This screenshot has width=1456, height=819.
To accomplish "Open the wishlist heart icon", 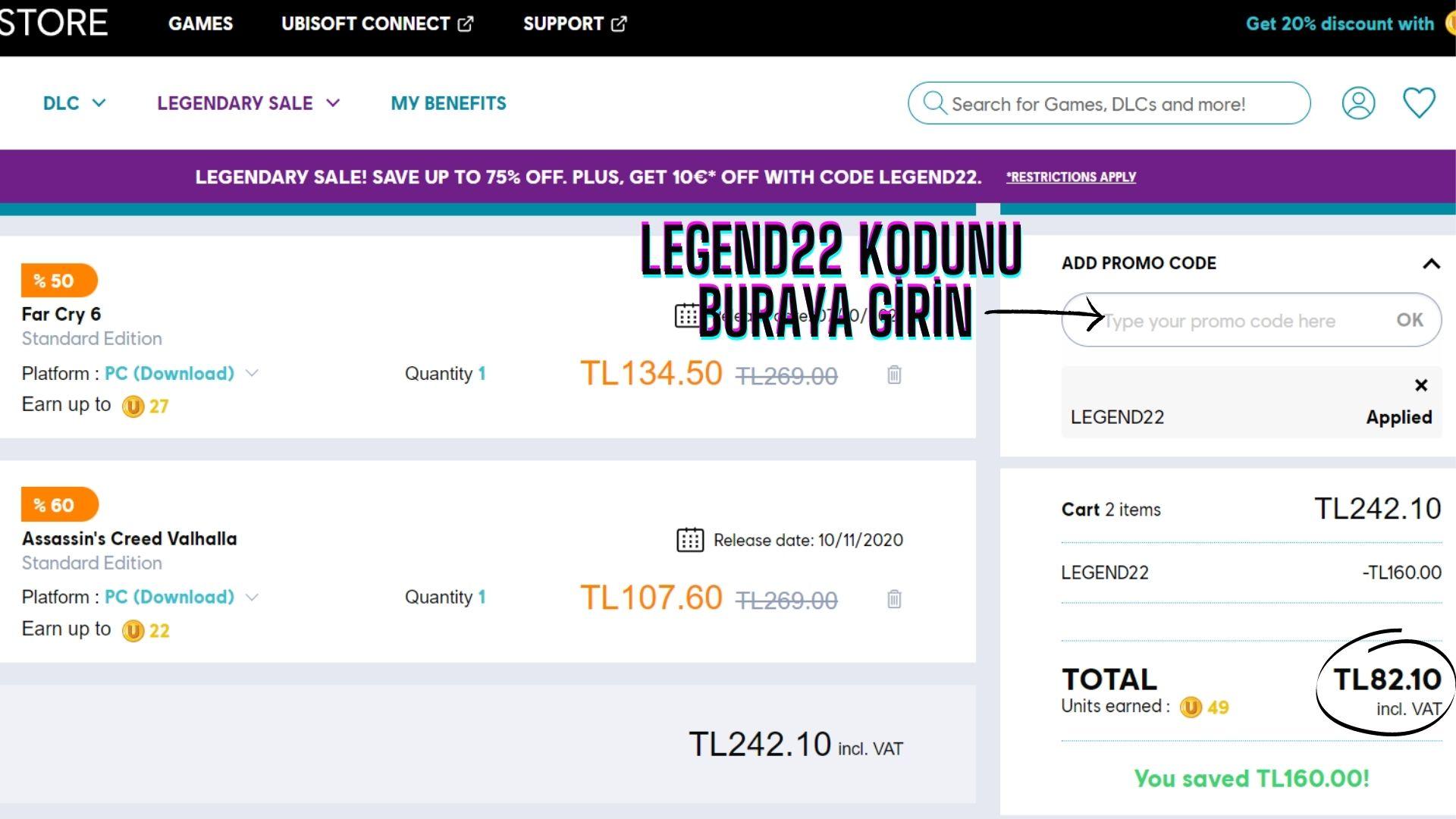I will 1418,103.
